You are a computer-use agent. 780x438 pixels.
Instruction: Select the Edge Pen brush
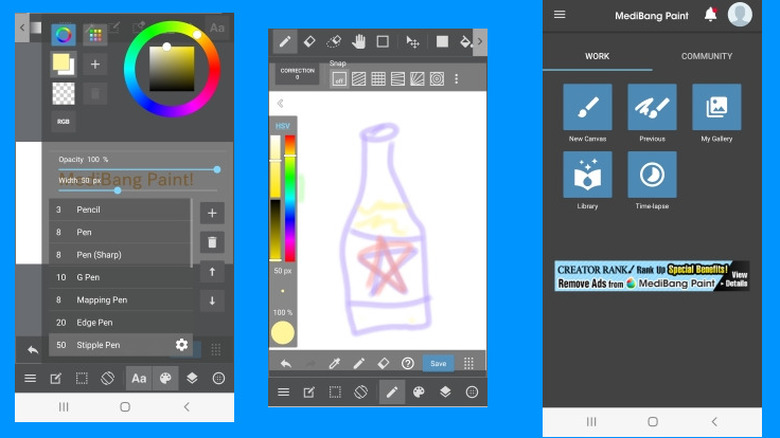(120, 323)
